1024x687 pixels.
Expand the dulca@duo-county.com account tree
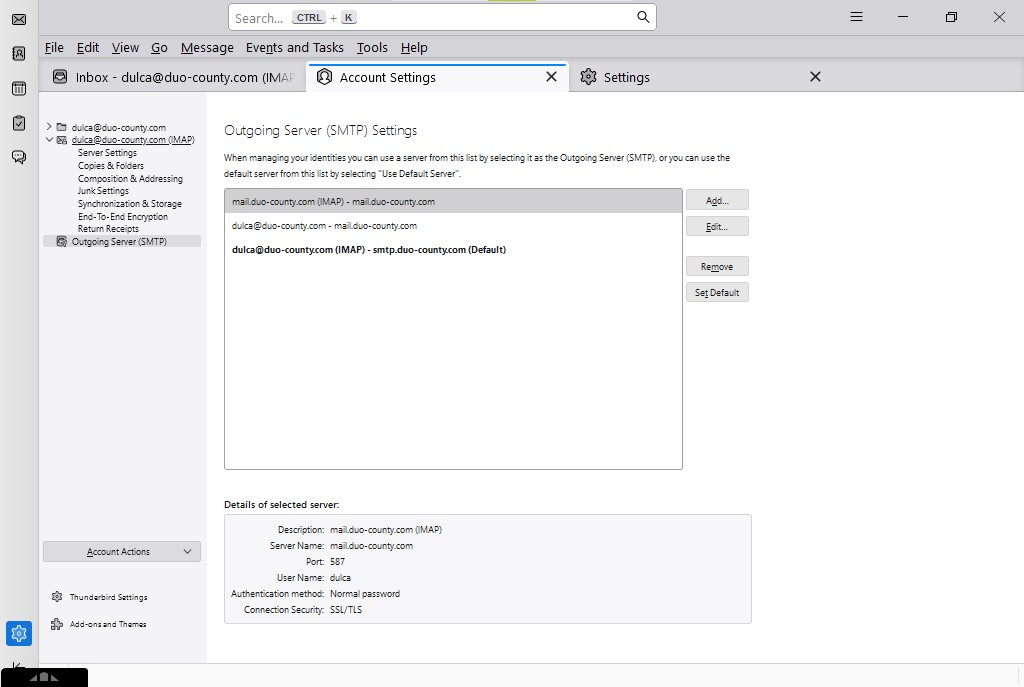tap(49, 127)
